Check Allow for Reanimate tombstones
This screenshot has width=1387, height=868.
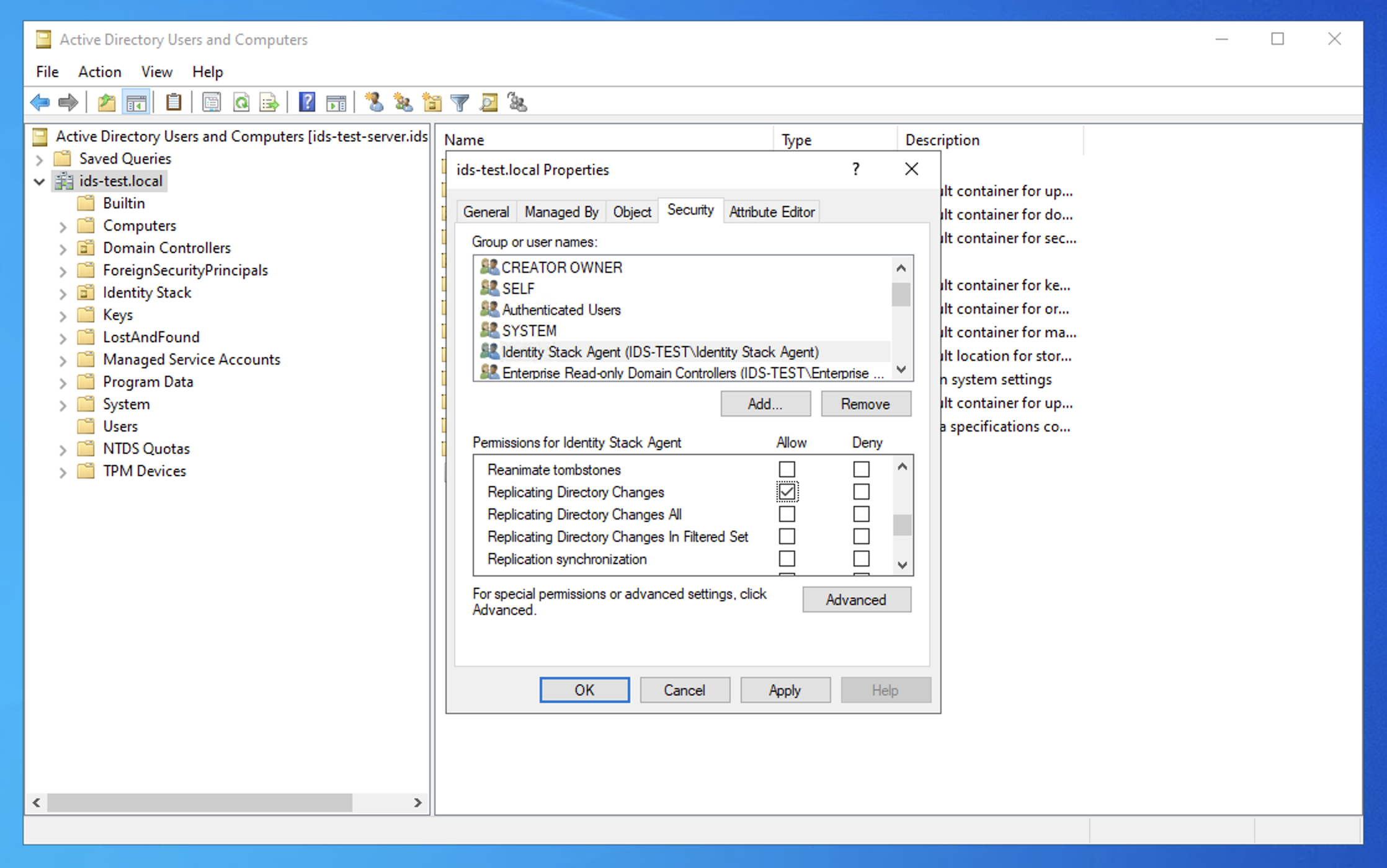(787, 469)
